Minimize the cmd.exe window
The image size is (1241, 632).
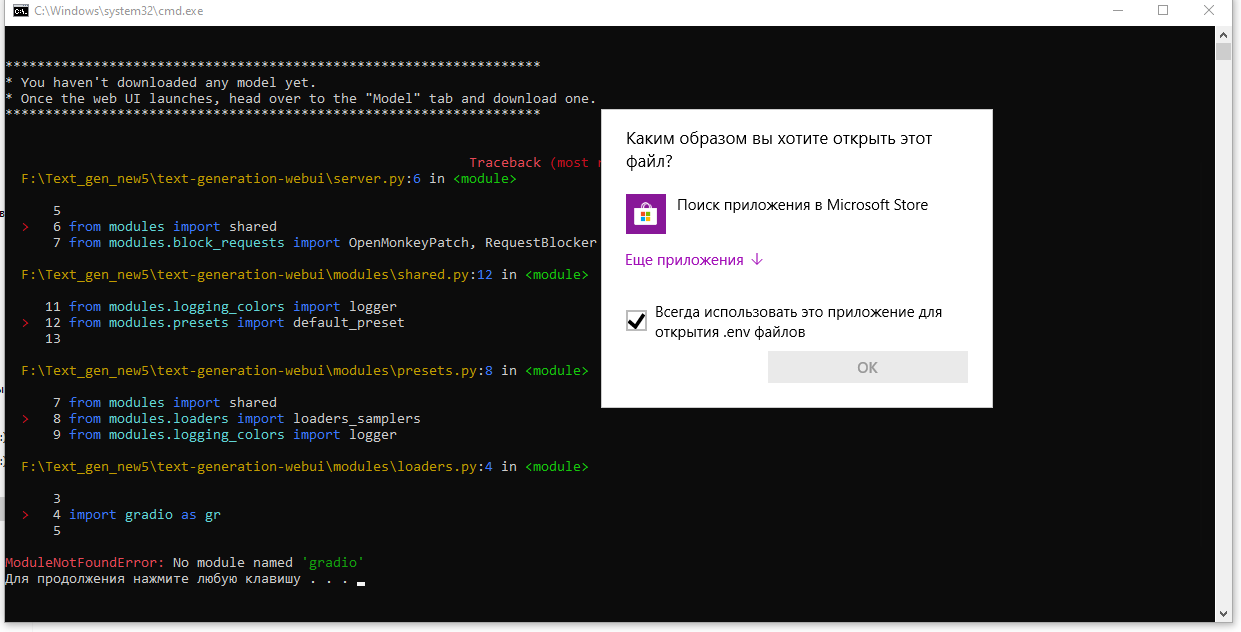click(x=1117, y=11)
